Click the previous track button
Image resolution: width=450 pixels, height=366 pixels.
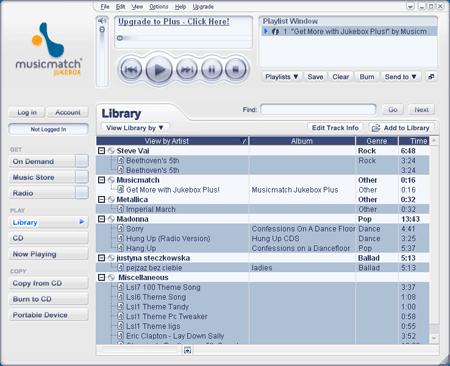click(131, 70)
